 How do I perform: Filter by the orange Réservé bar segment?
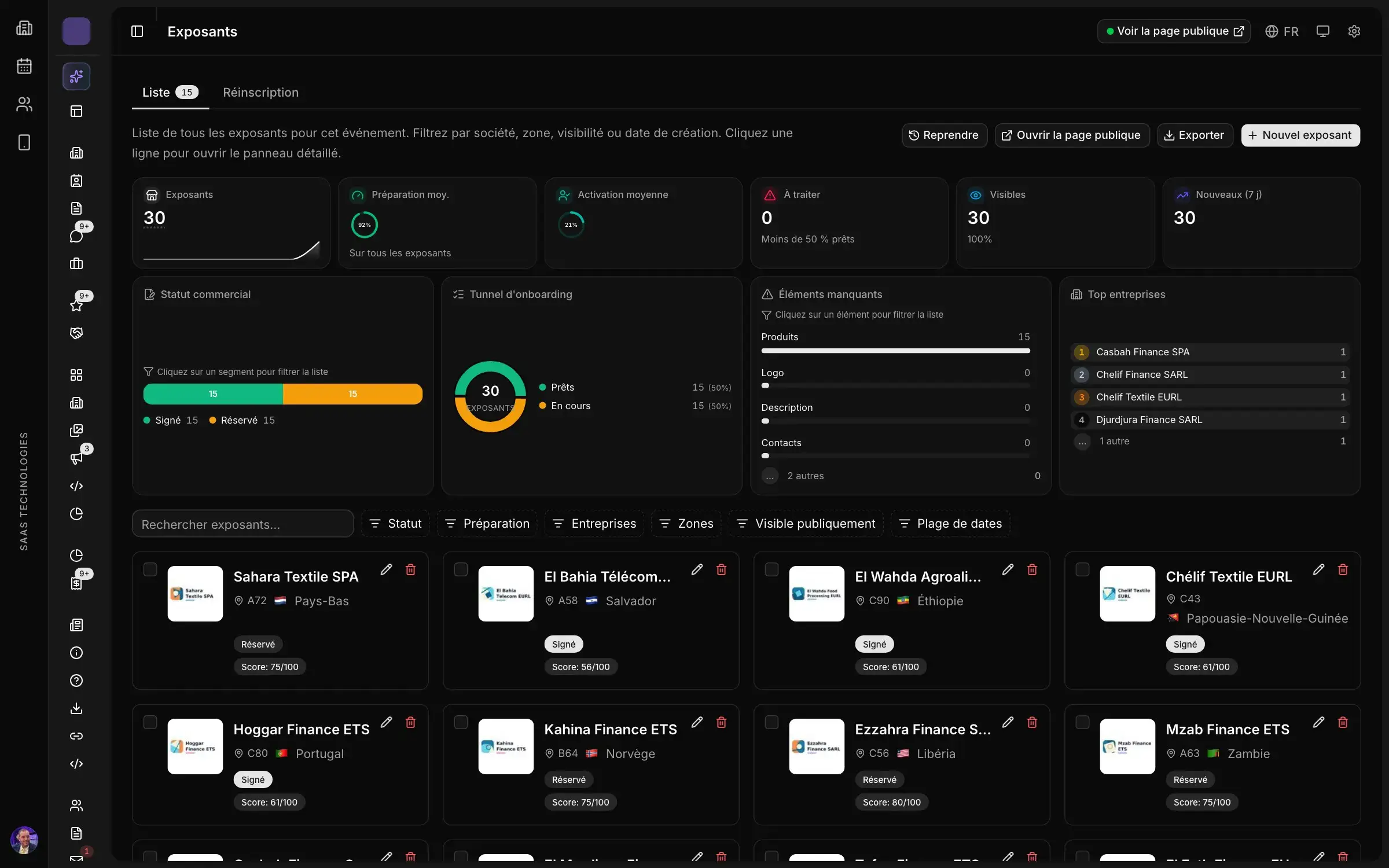coord(352,394)
